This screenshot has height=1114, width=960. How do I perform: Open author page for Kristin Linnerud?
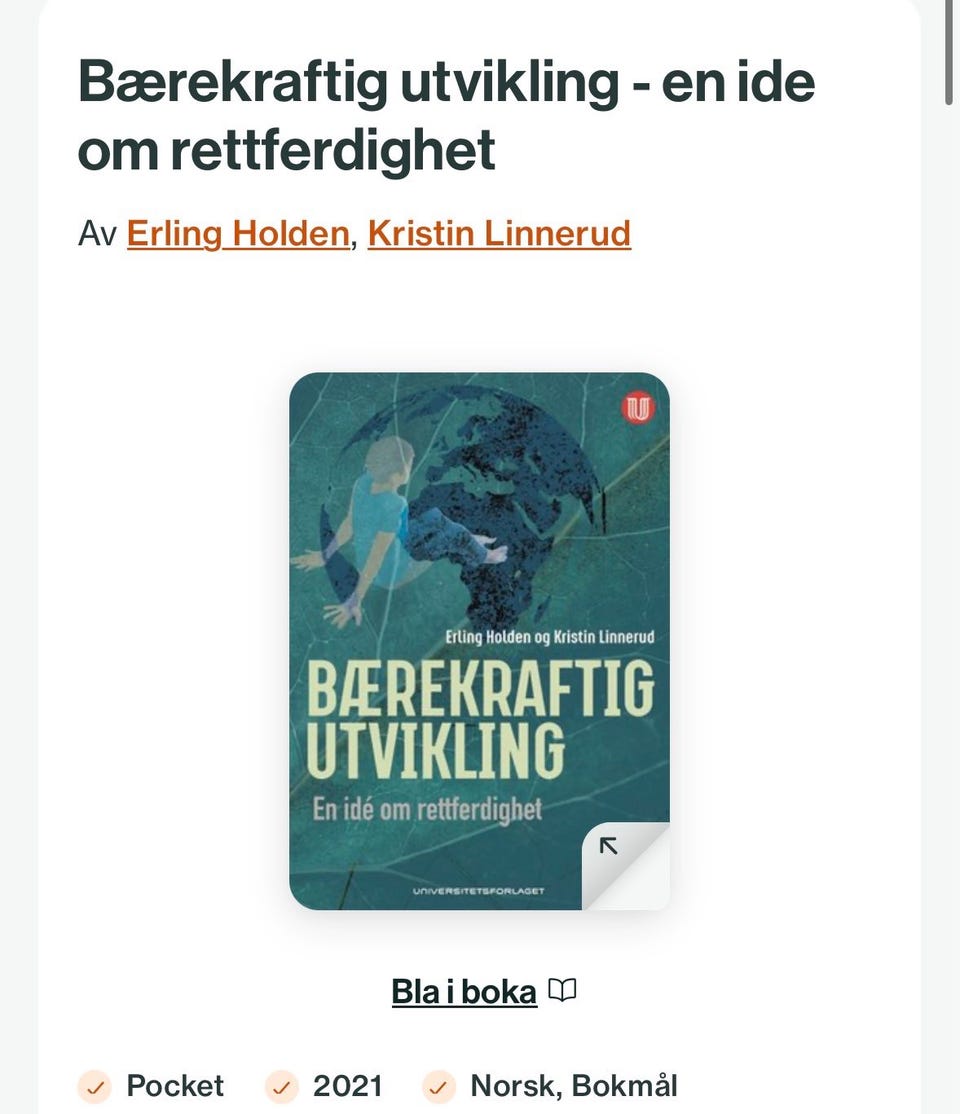(x=499, y=234)
